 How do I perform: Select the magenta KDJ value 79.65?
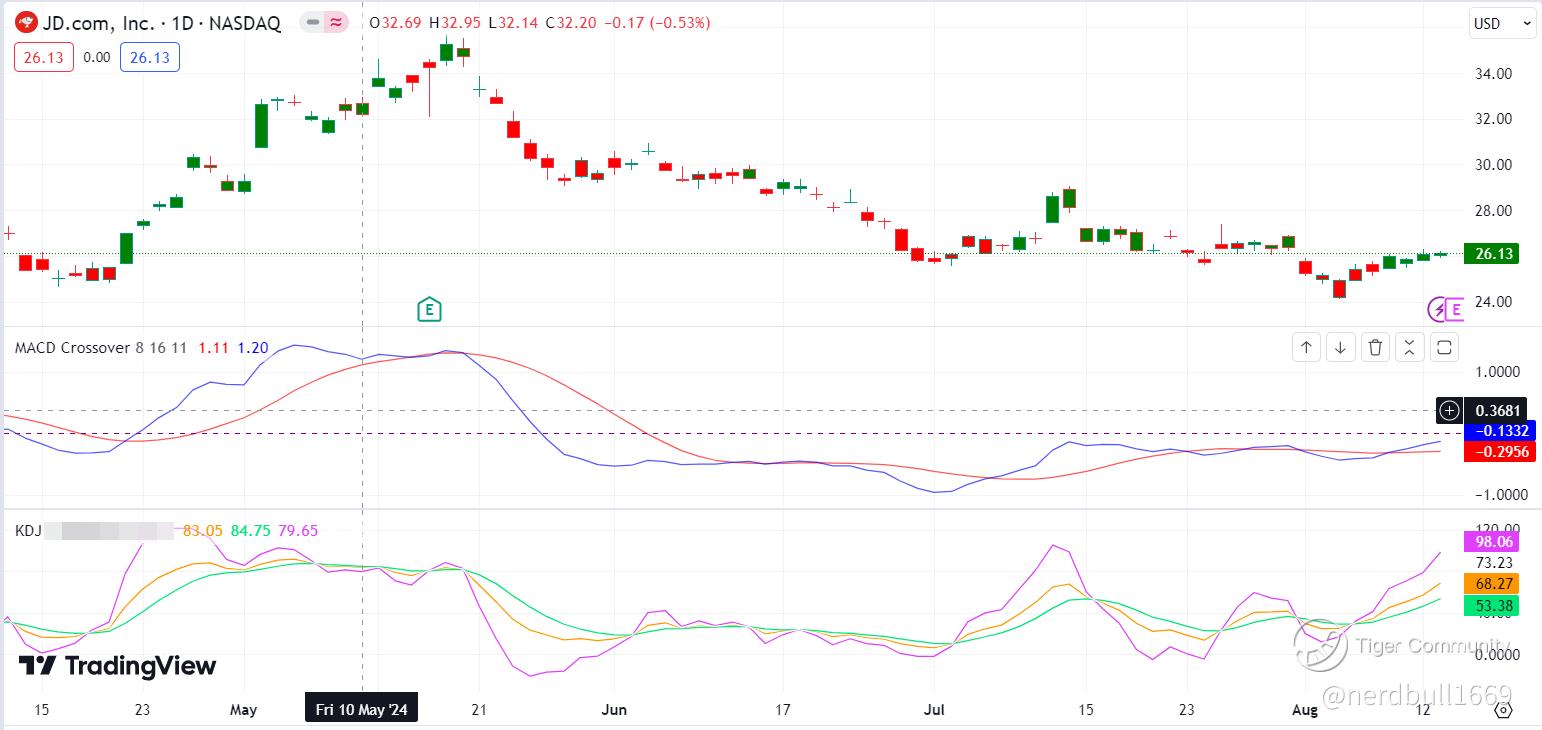pyautogui.click(x=298, y=530)
